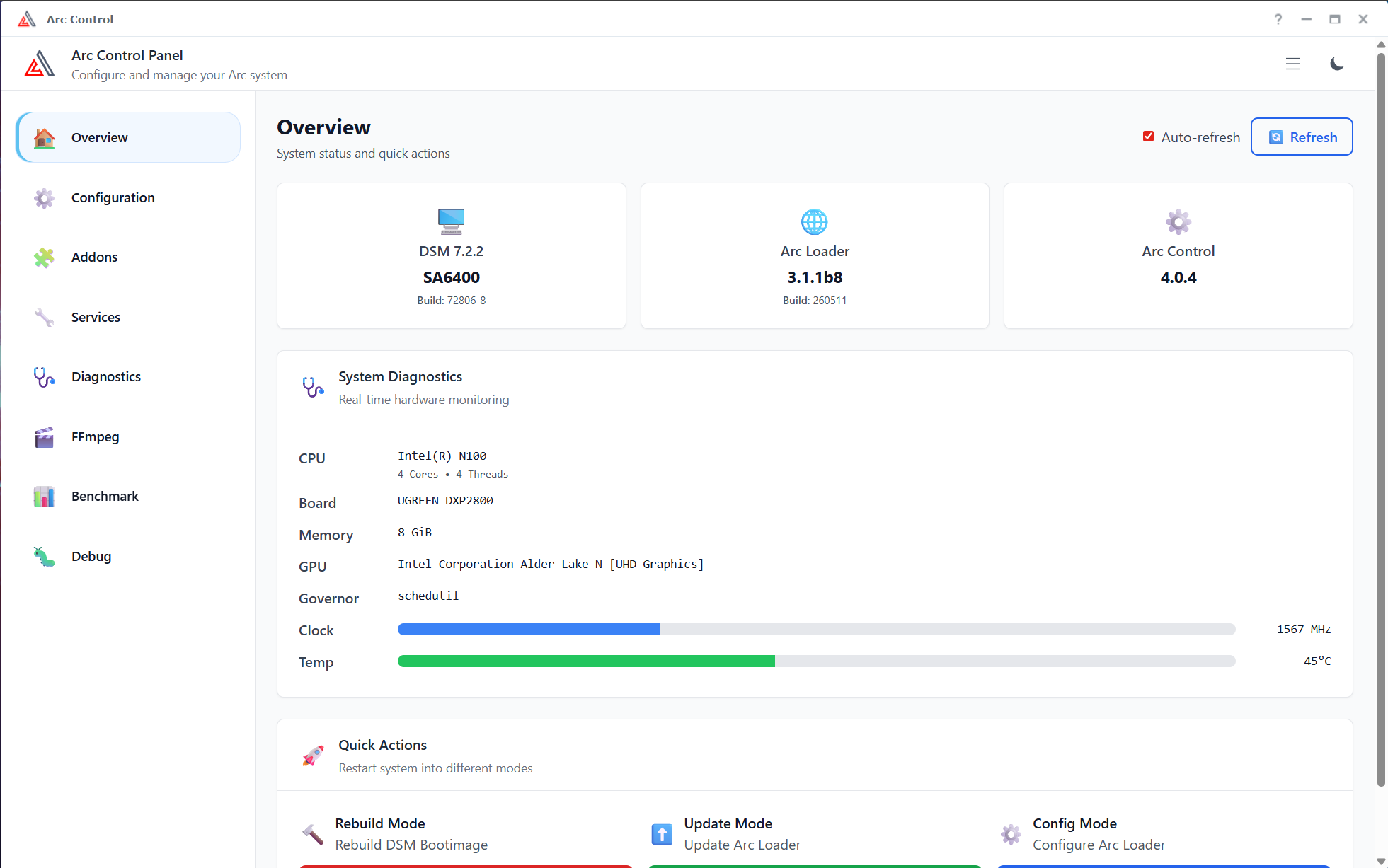Select Benchmark from the sidebar
Image resolution: width=1388 pixels, height=868 pixels.
[128, 496]
